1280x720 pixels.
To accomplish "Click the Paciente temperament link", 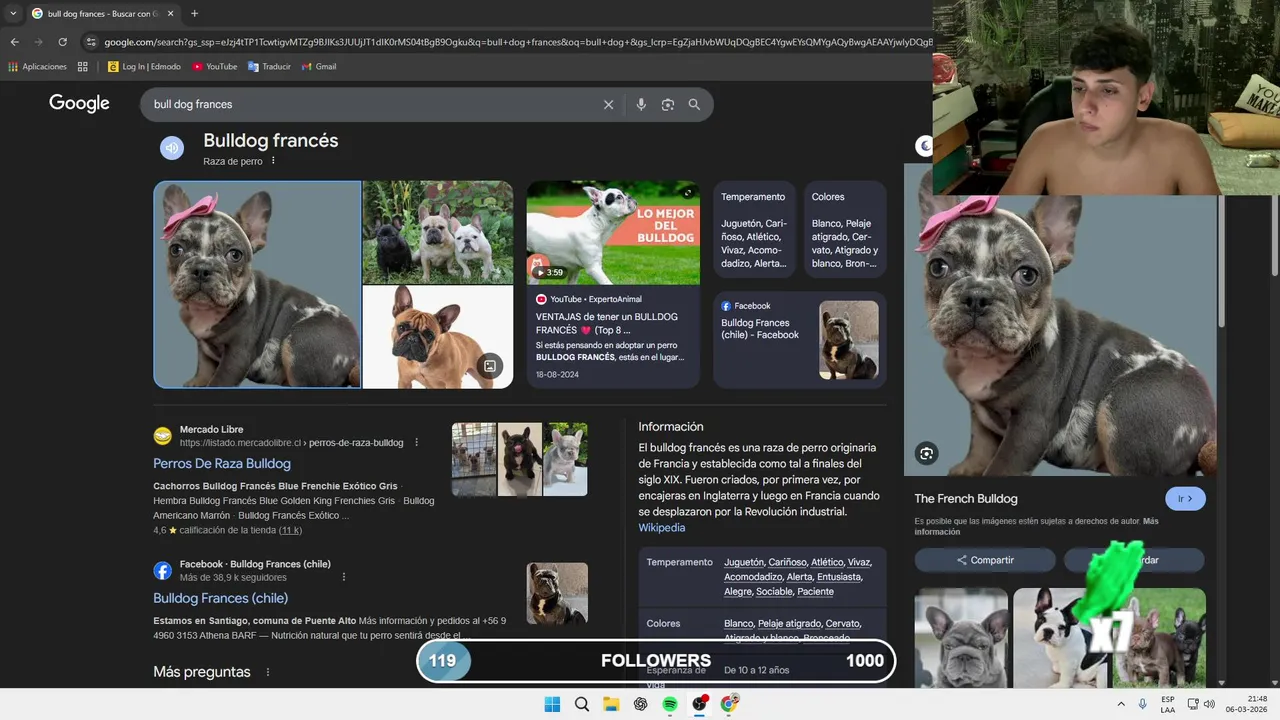I will [x=815, y=592].
